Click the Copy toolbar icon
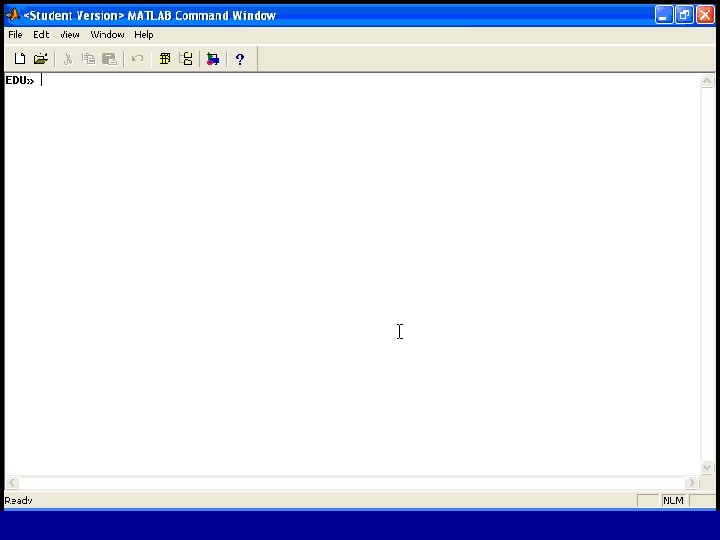The image size is (720, 540). coord(88,59)
